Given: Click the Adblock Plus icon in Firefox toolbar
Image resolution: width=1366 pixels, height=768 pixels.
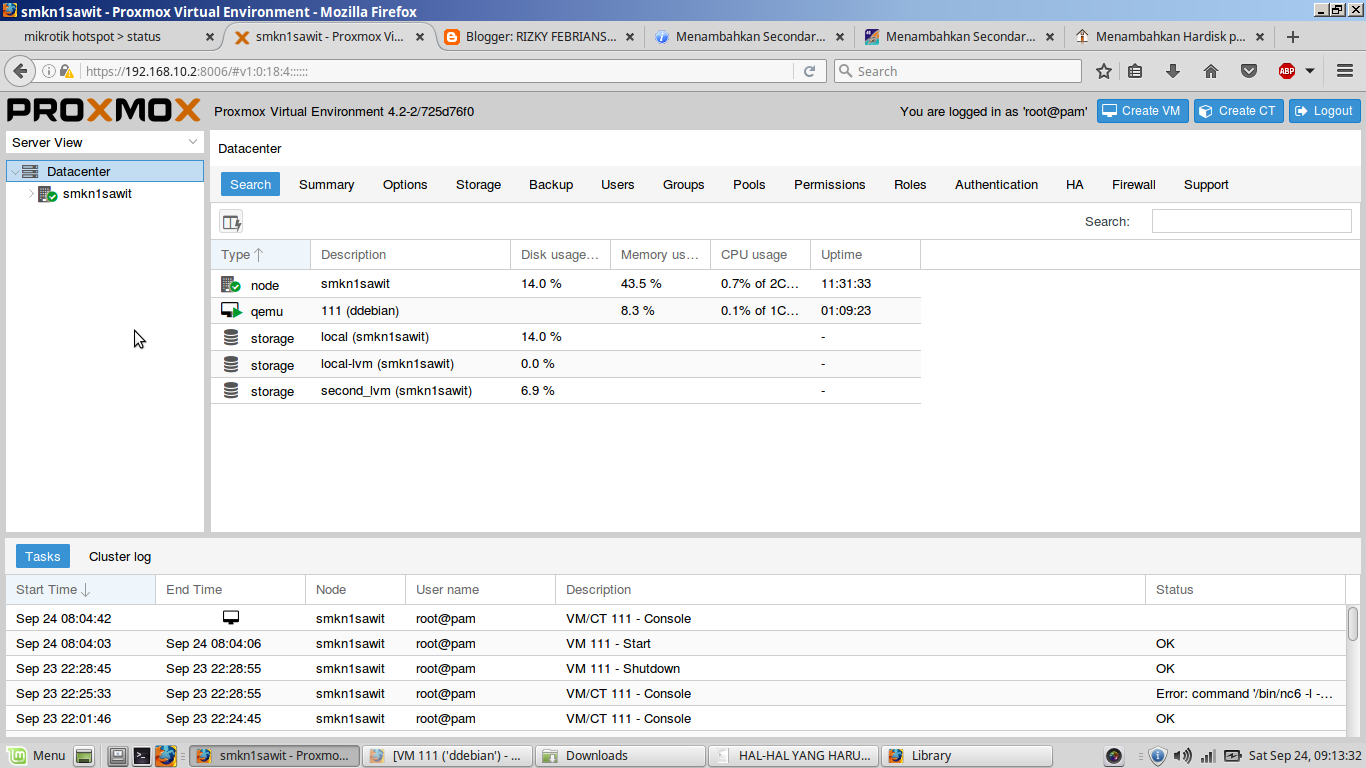Looking at the screenshot, I should tap(1288, 71).
